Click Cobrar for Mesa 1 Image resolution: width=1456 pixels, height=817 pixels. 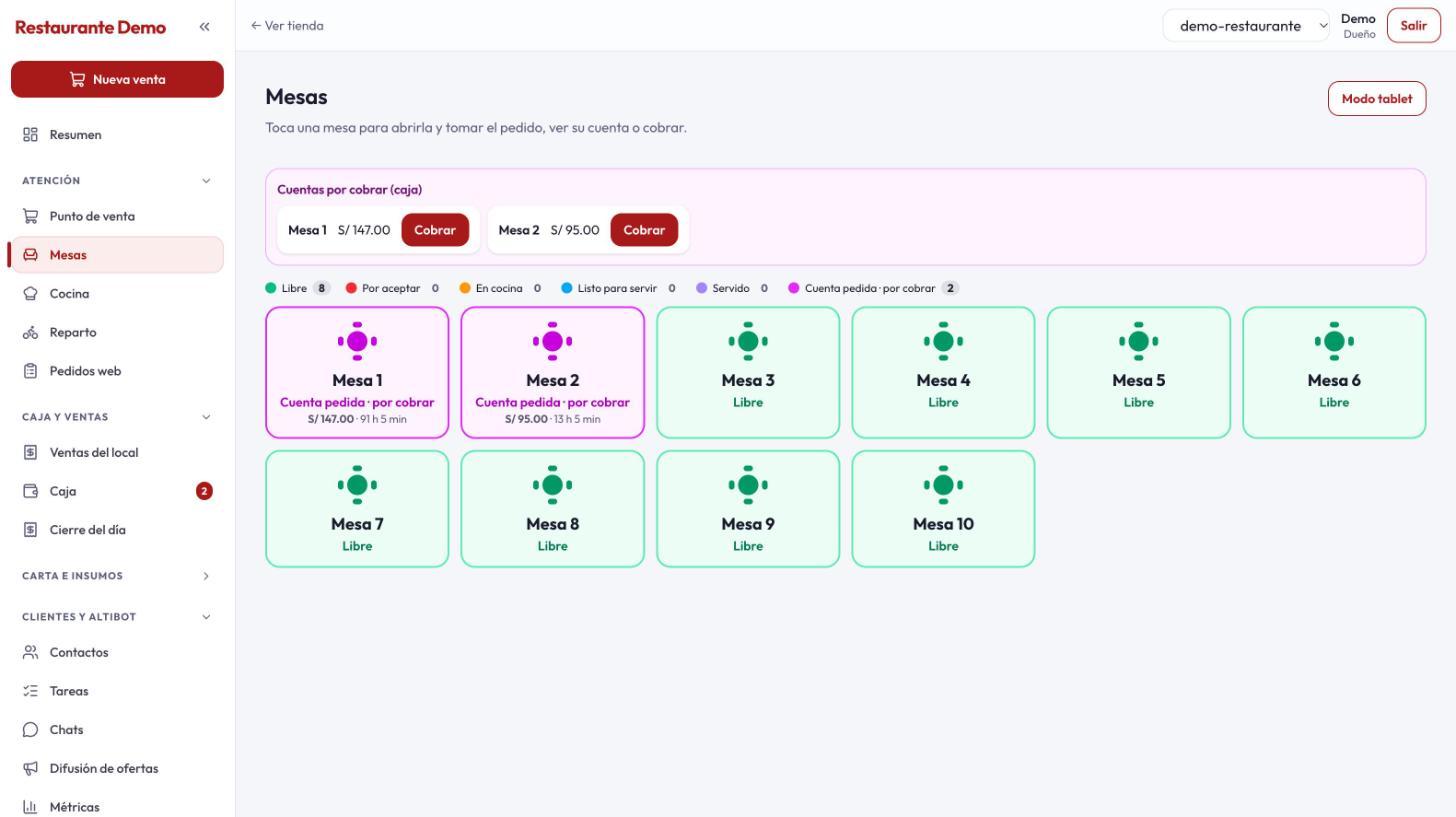pos(435,230)
